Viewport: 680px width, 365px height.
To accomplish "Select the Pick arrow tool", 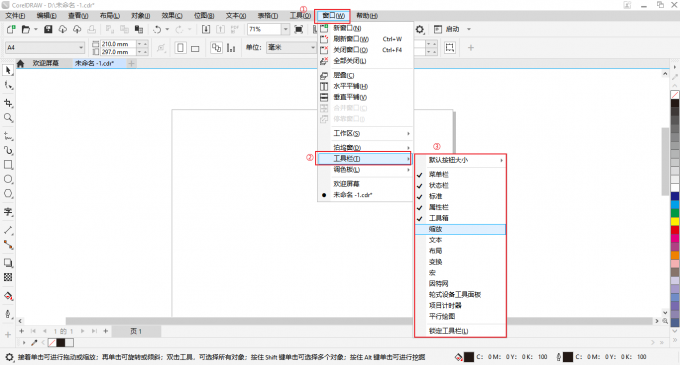I will [x=8, y=70].
